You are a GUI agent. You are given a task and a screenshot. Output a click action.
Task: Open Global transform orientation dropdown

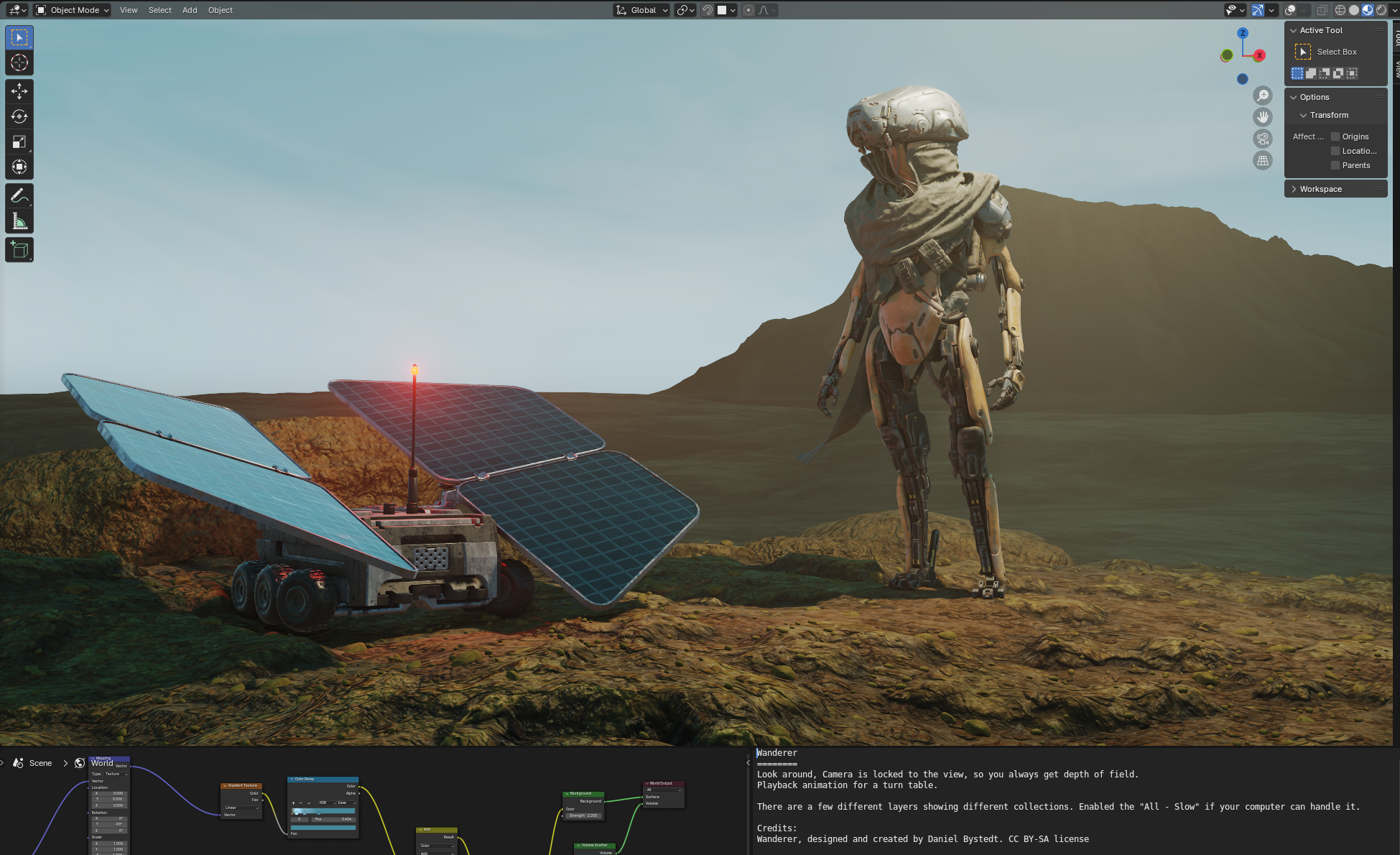642,10
